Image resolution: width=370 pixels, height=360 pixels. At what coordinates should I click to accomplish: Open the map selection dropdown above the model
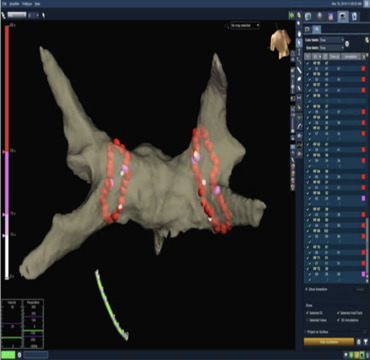point(245,25)
